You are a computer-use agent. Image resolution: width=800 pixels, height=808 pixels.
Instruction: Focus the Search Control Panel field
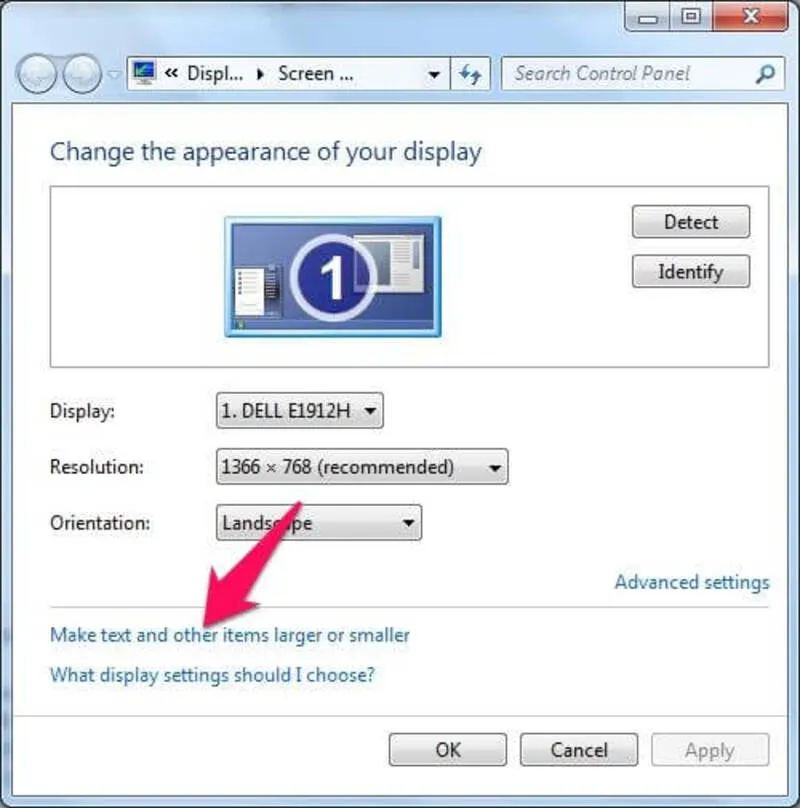click(x=630, y=73)
